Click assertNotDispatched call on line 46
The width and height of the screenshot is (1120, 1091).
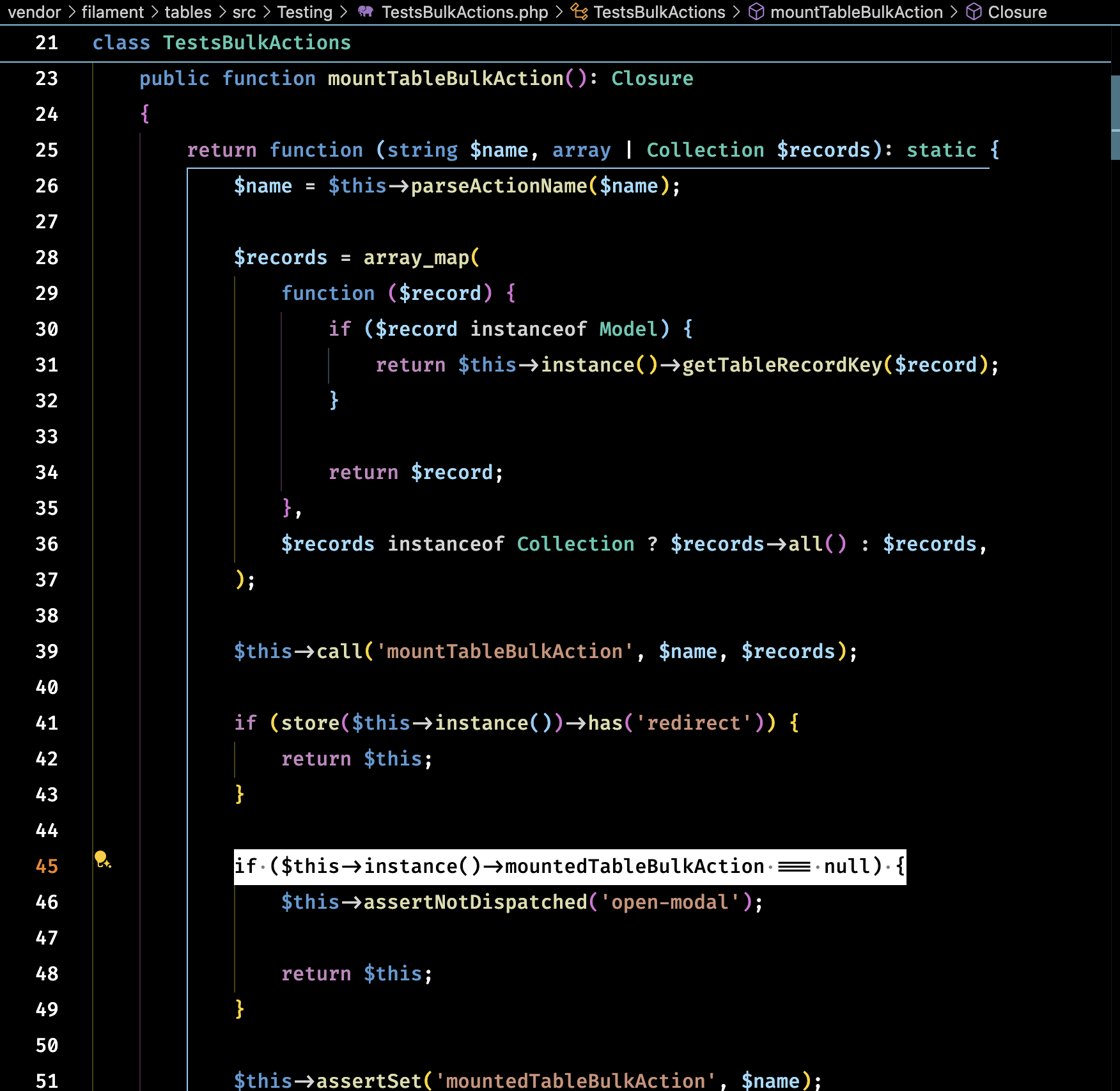pyautogui.click(x=475, y=902)
